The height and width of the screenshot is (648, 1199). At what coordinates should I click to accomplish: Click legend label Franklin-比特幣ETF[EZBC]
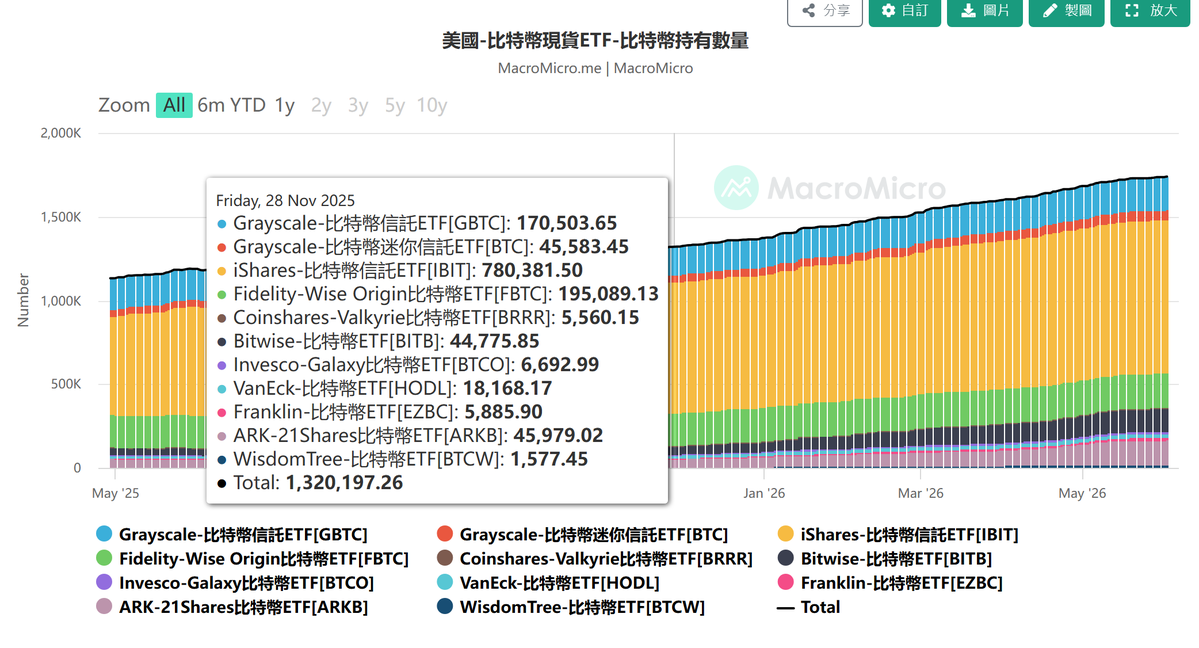(x=902, y=583)
